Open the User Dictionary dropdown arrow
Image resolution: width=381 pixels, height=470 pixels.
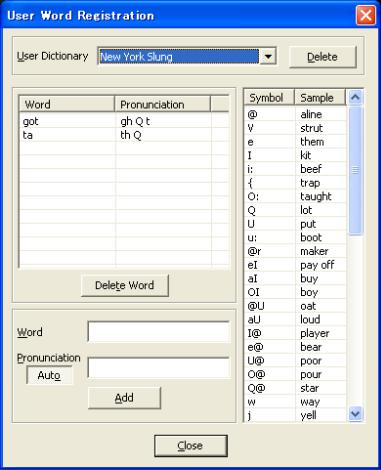point(268,57)
